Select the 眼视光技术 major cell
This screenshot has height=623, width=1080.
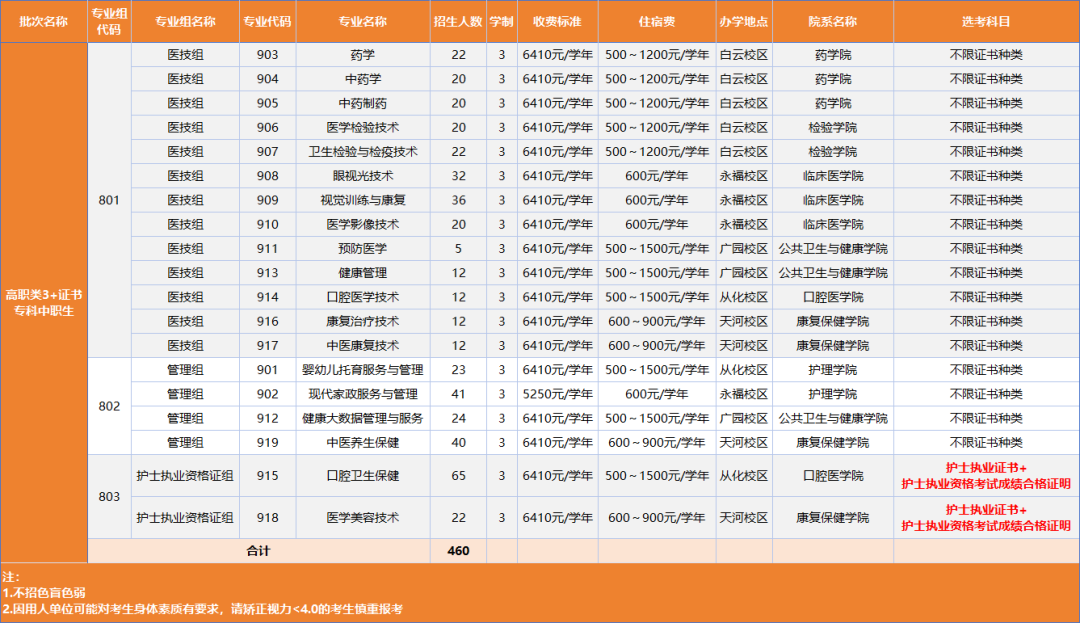pyautogui.click(x=362, y=176)
